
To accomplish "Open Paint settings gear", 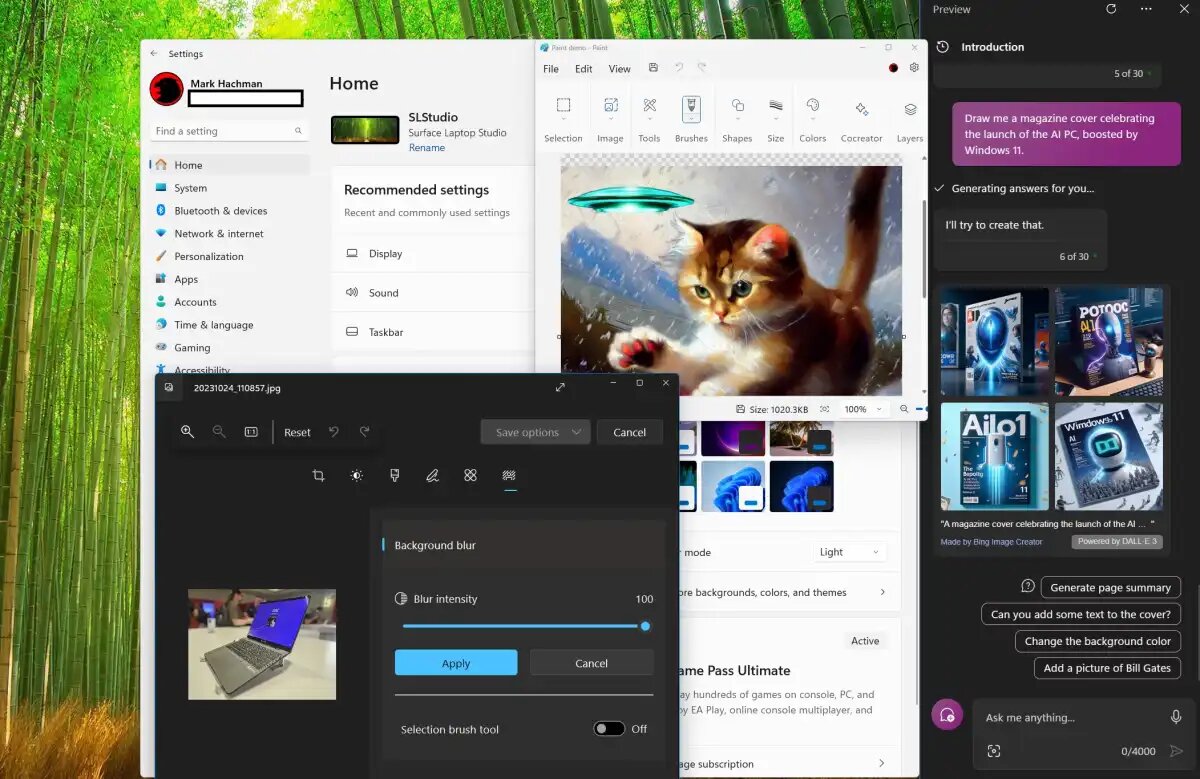I will [x=914, y=68].
